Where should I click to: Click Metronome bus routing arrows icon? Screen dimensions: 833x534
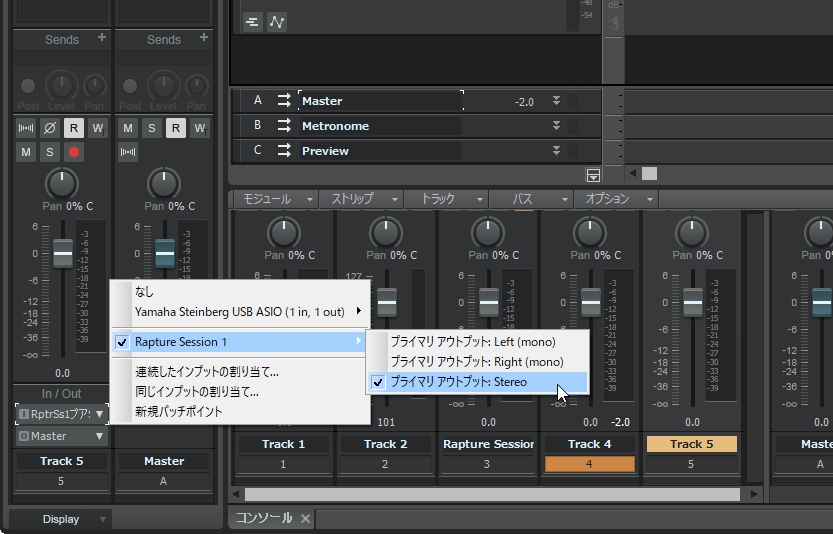(284, 126)
